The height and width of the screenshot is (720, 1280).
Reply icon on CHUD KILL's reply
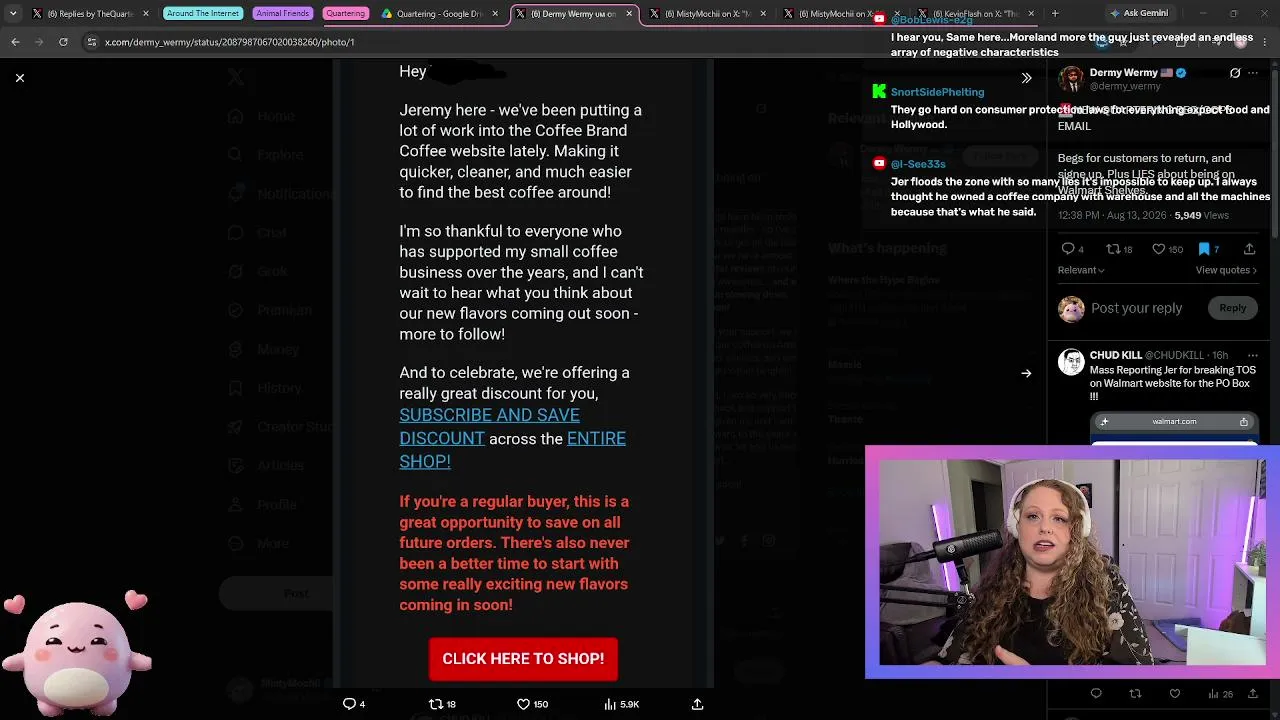(1096, 694)
